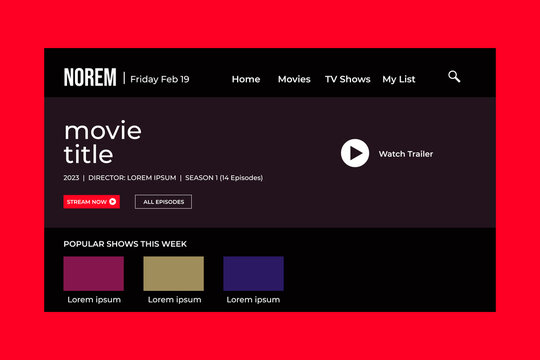Select the tan show thumbnail

click(x=174, y=274)
